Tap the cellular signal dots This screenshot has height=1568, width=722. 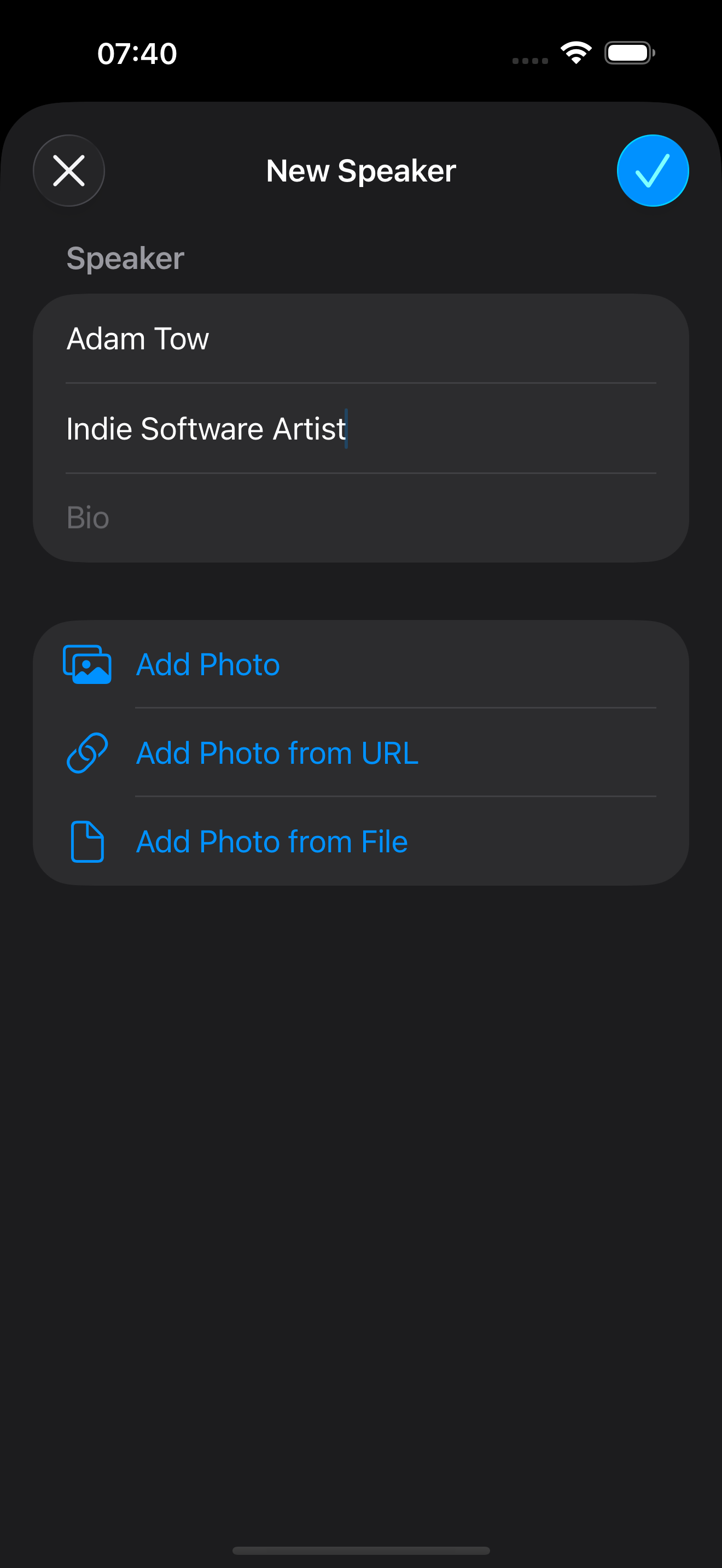click(x=529, y=60)
